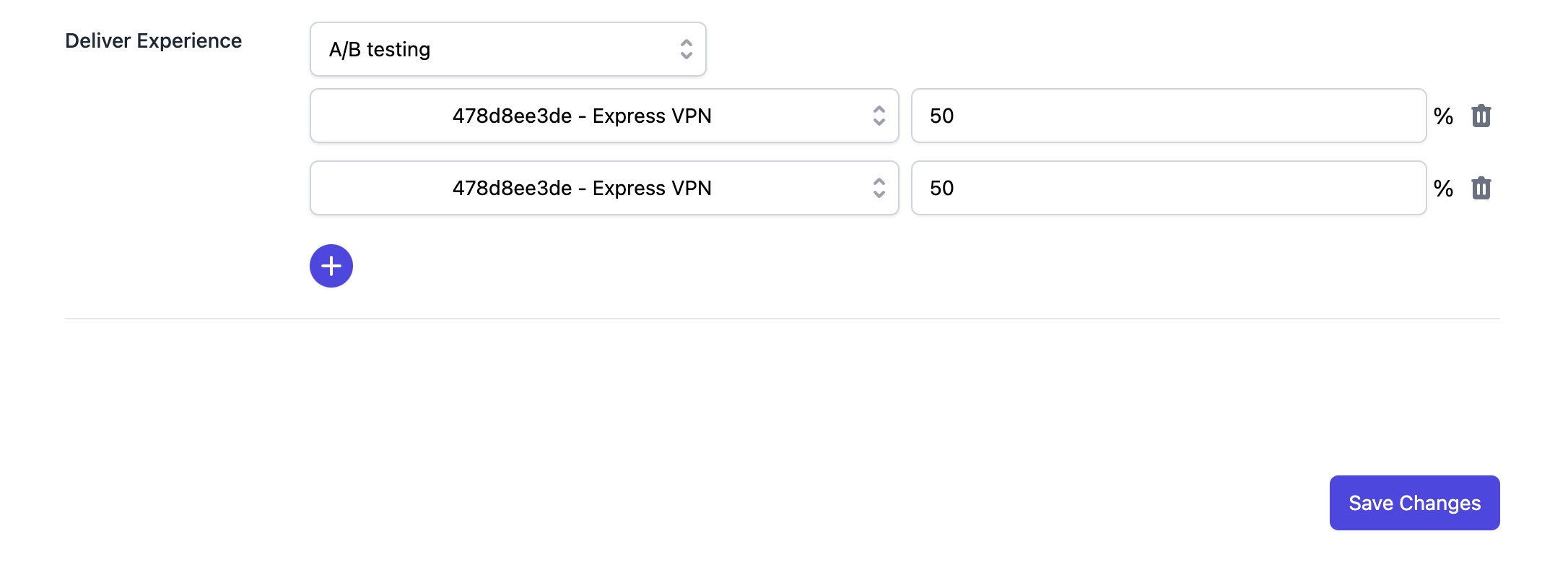The height and width of the screenshot is (565, 1568).
Task: Open the A/B testing delivery mode dropdown
Action: click(508, 48)
